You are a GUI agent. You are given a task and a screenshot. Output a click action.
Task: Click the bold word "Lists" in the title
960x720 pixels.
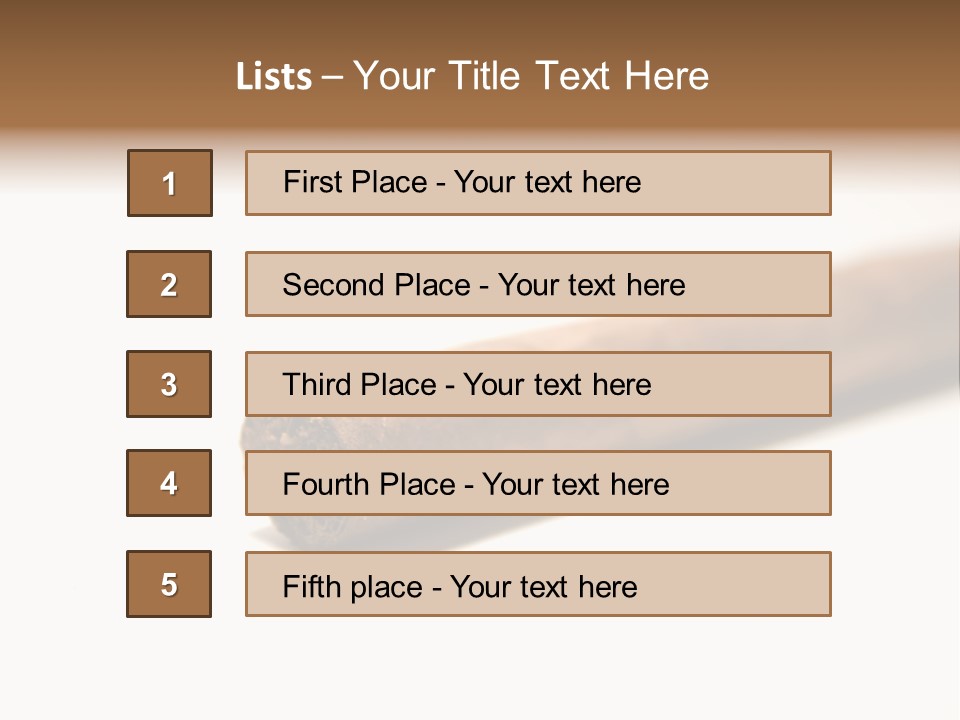click(273, 77)
